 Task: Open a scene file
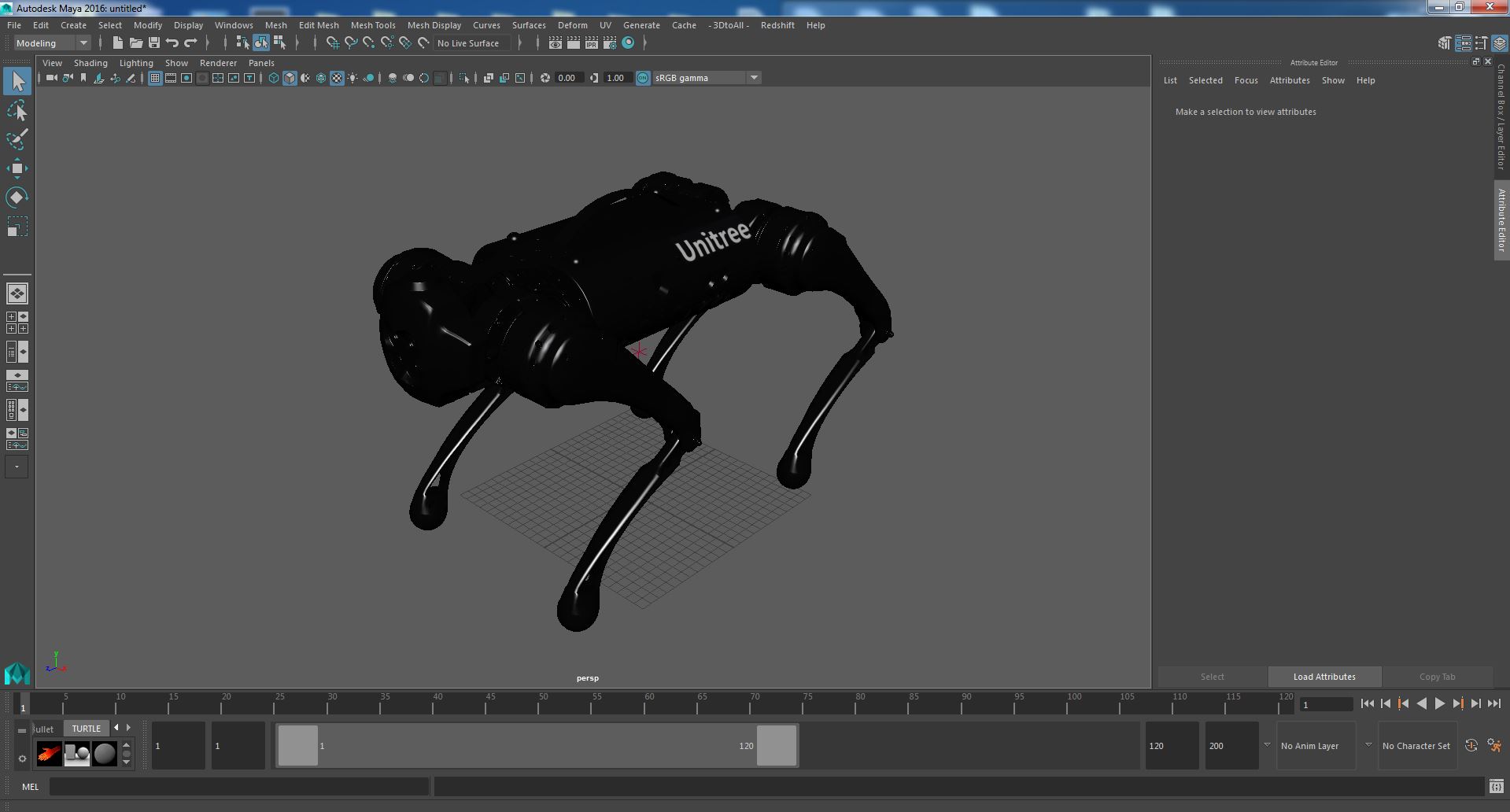point(135,42)
